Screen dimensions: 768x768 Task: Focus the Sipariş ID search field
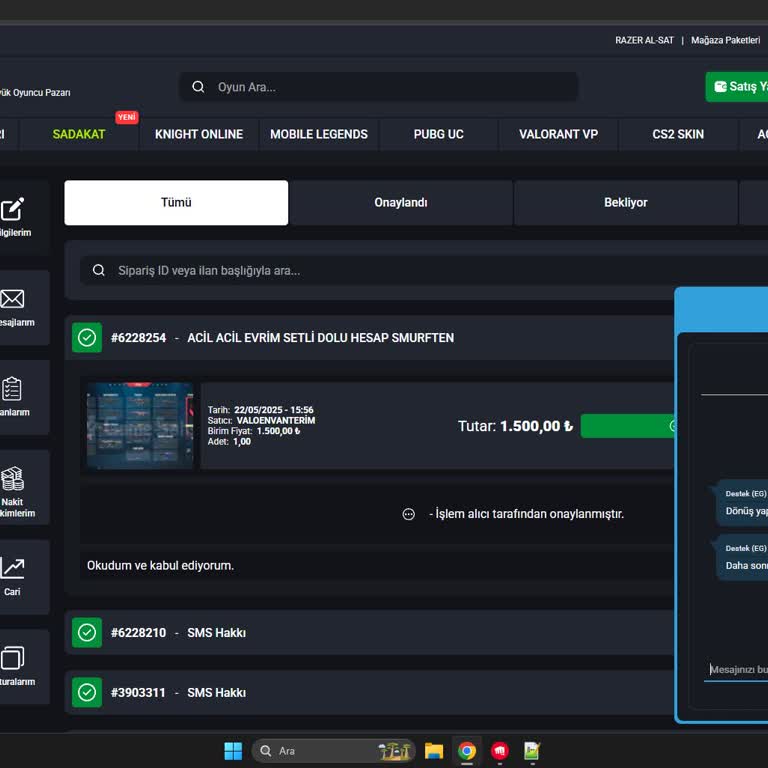click(x=380, y=270)
